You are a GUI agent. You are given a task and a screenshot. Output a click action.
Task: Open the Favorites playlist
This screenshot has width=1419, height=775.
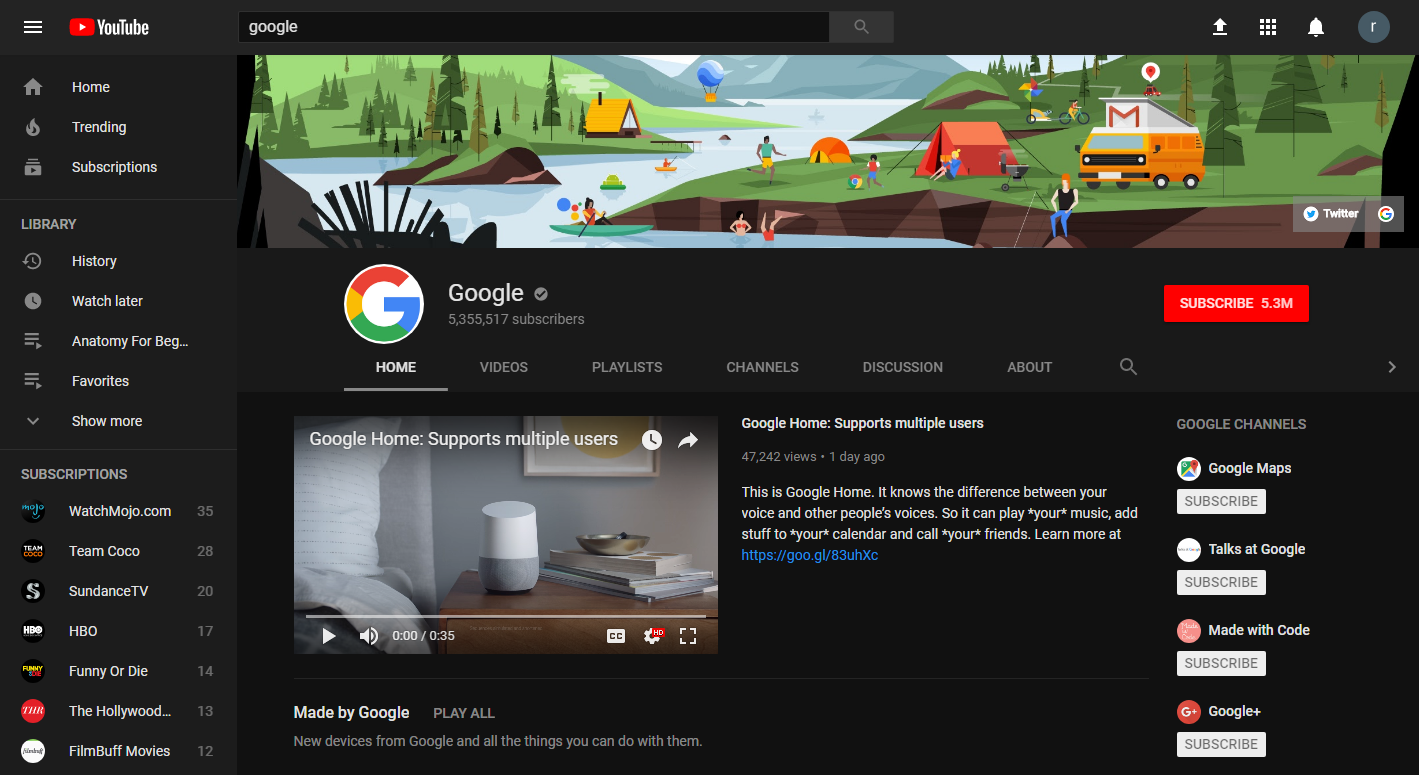point(118,381)
